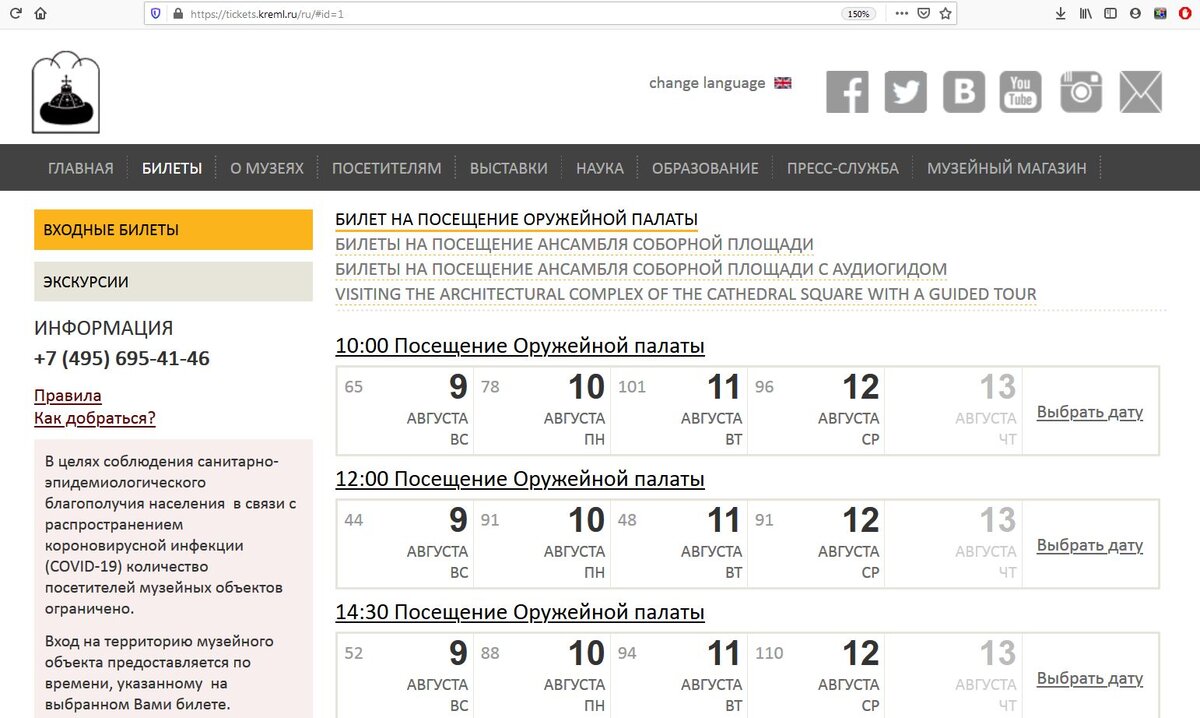1200x718 pixels.
Task: Open the О МУЗЕЯХ menu item
Action: [267, 168]
